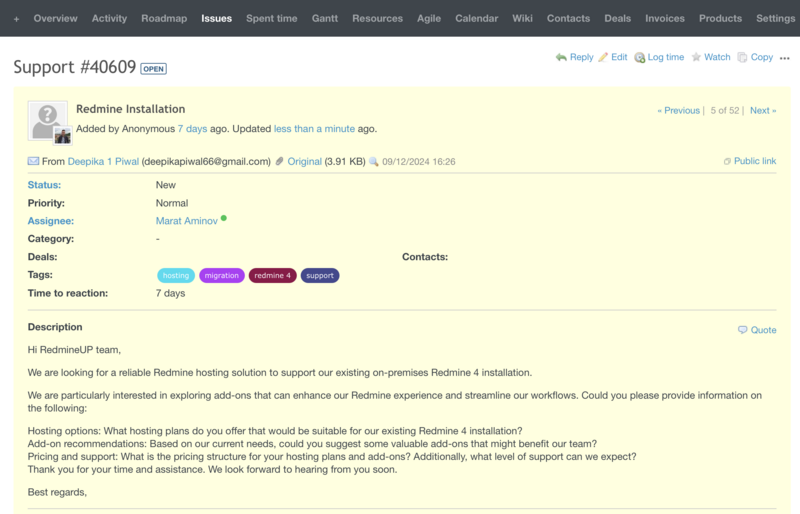Click the support tag
Viewport: 800px width, 514px height.
(320, 276)
